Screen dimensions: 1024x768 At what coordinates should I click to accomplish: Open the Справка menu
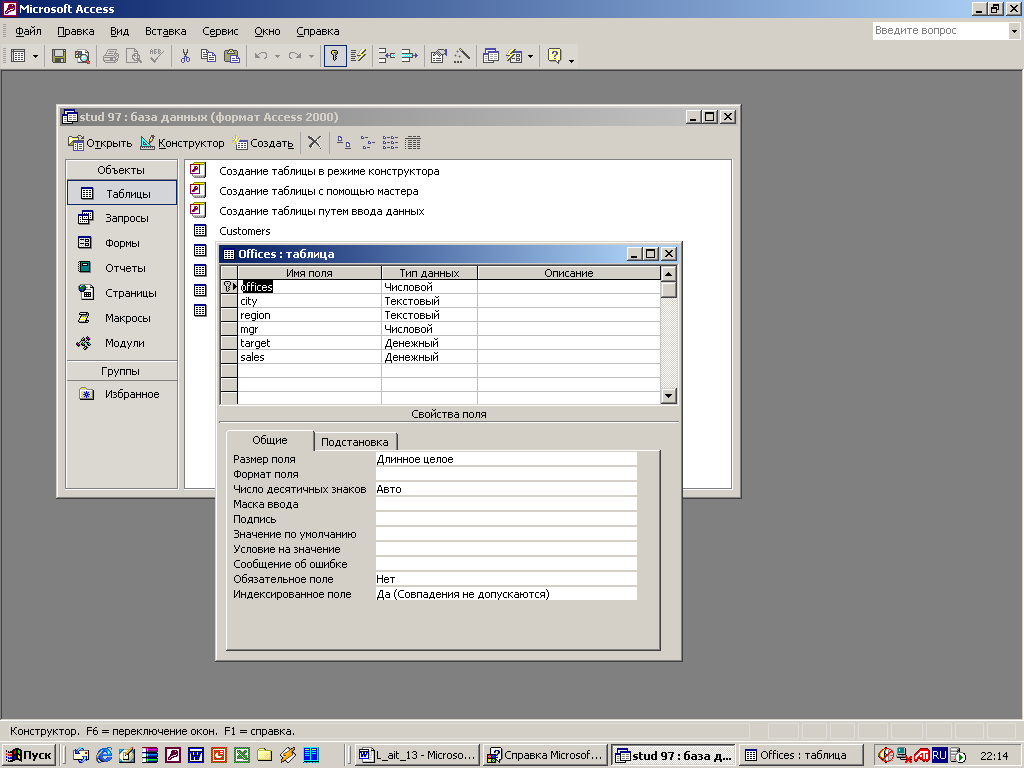point(317,31)
